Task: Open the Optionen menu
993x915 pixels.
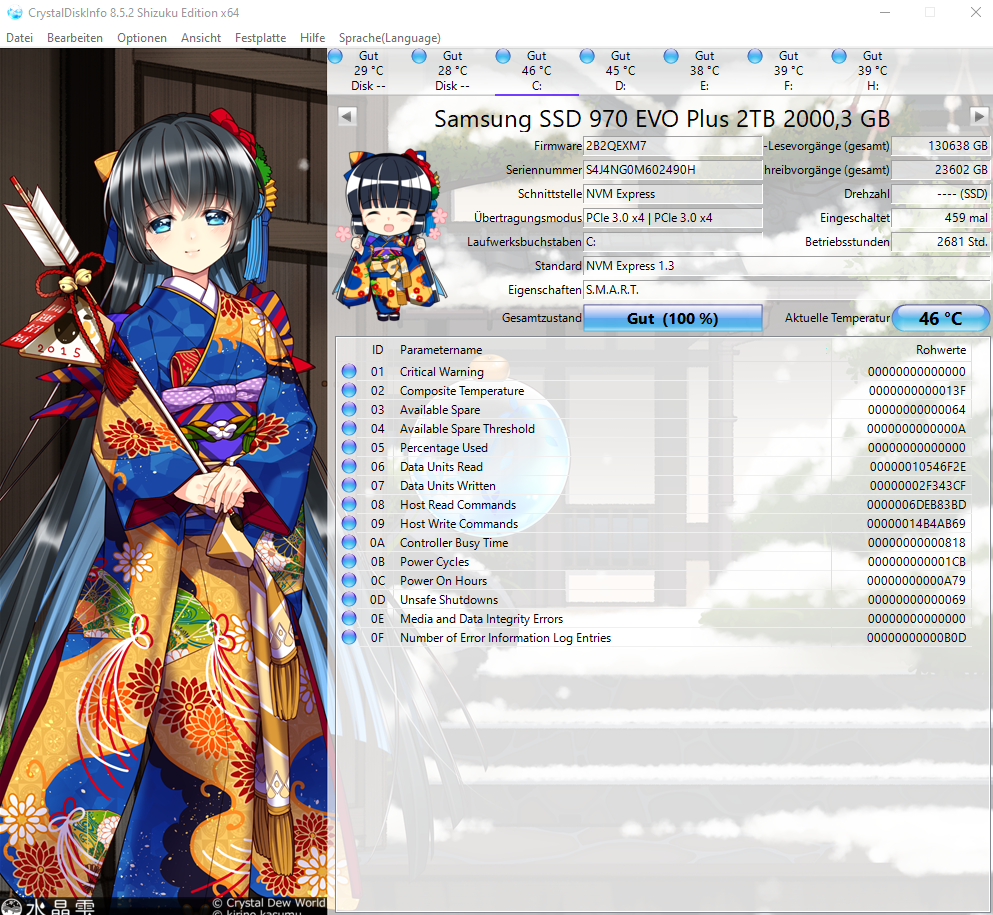Action: (142, 37)
